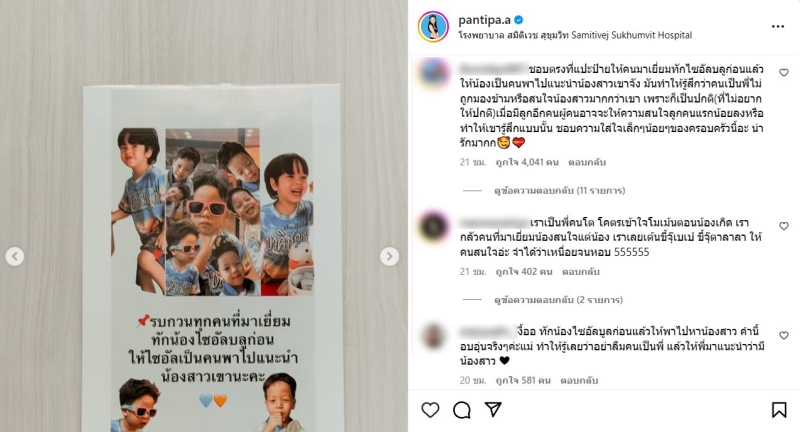800x432 pixels.
Task: Open the comment bubble icon
Action: pyautogui.click(x=462, y=410)
